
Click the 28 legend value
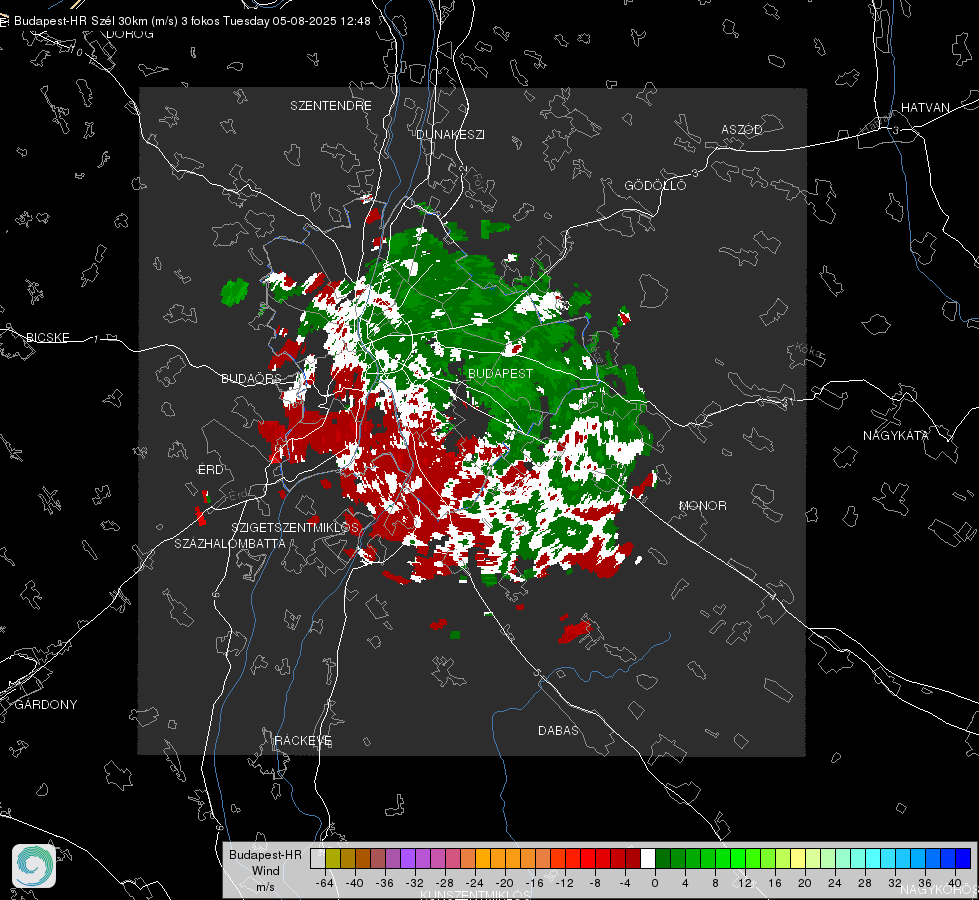click(x=865, y=883)
